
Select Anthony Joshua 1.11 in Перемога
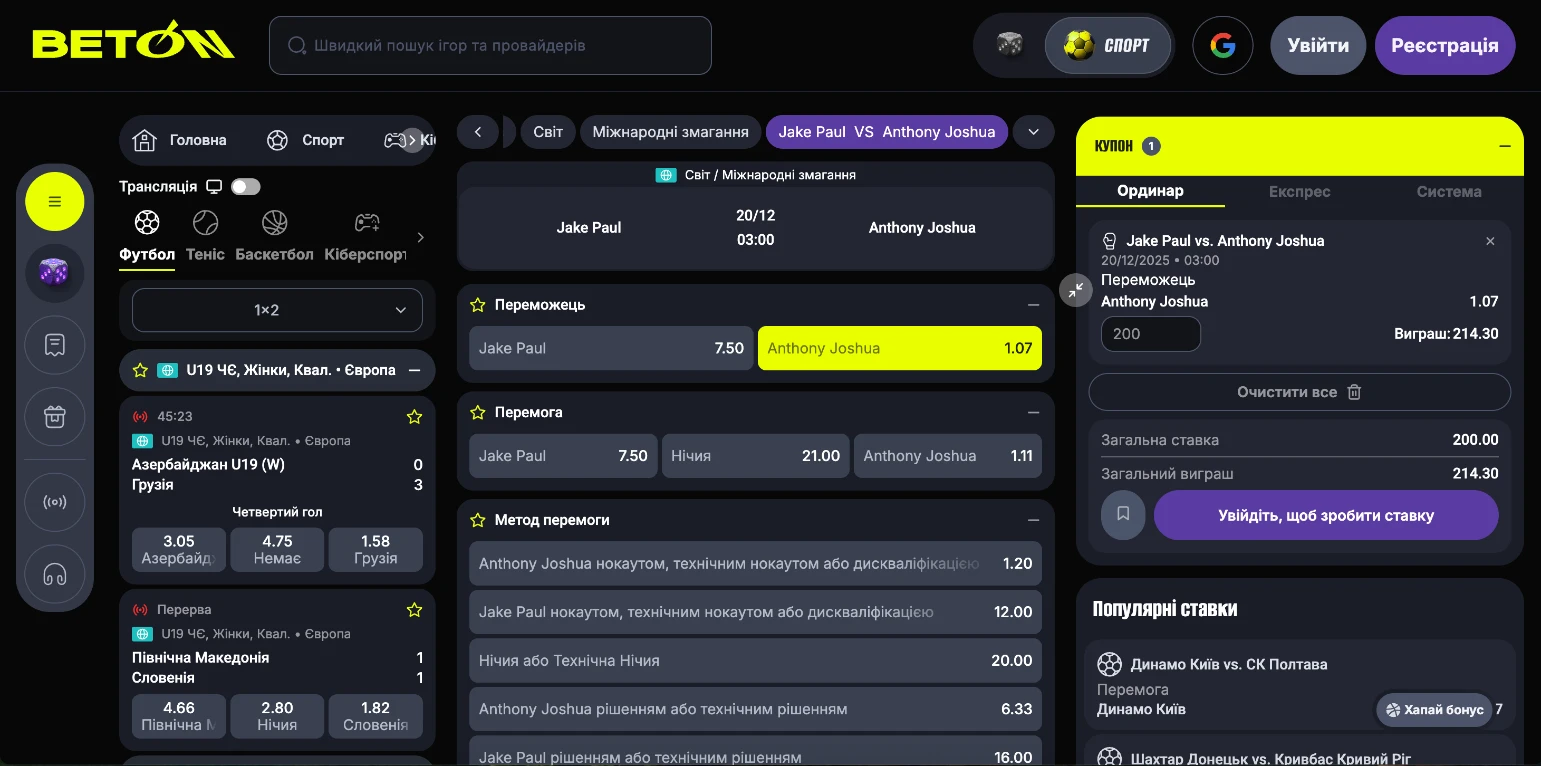947,456
